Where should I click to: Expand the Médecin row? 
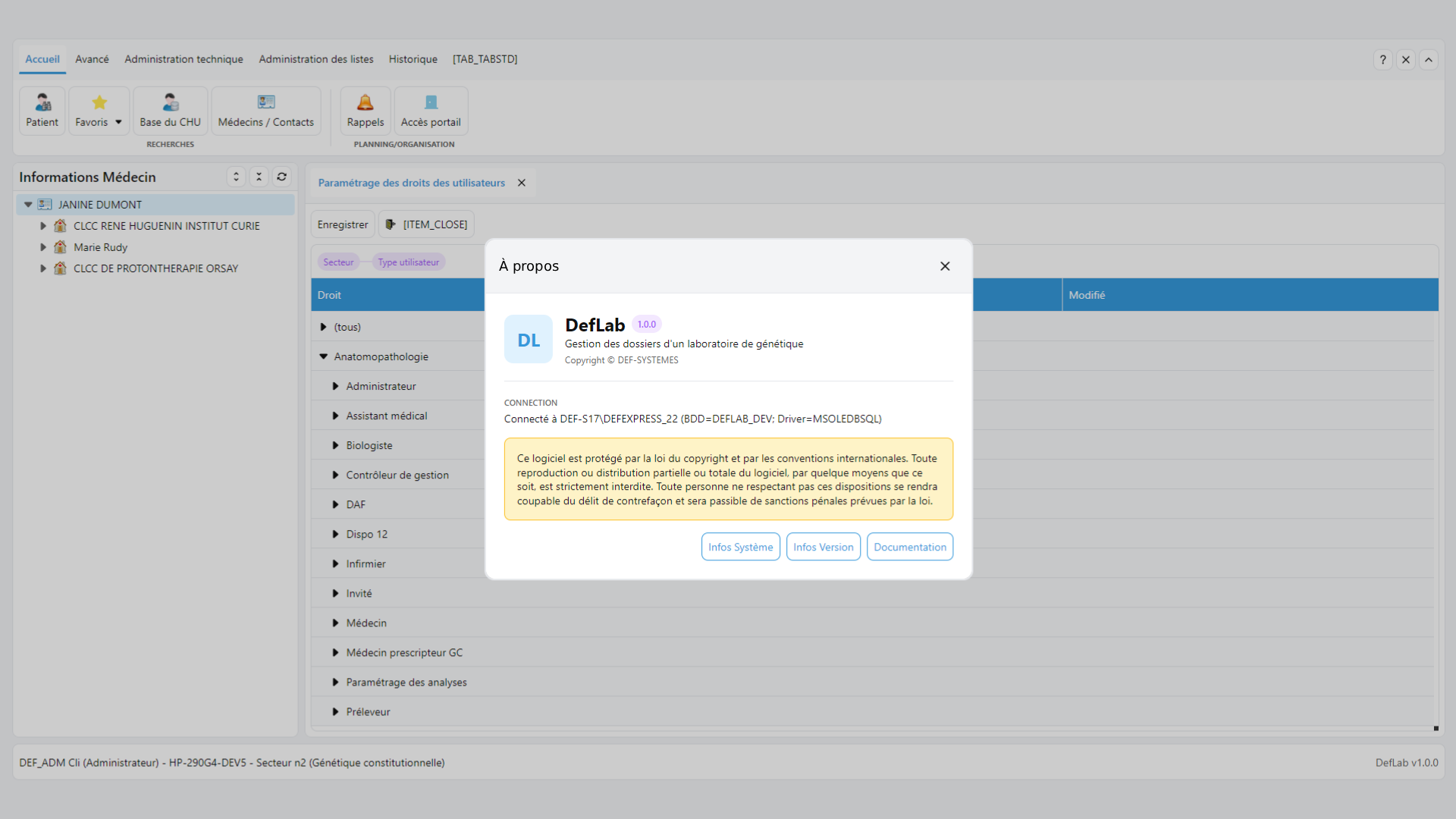click(335, 623)
